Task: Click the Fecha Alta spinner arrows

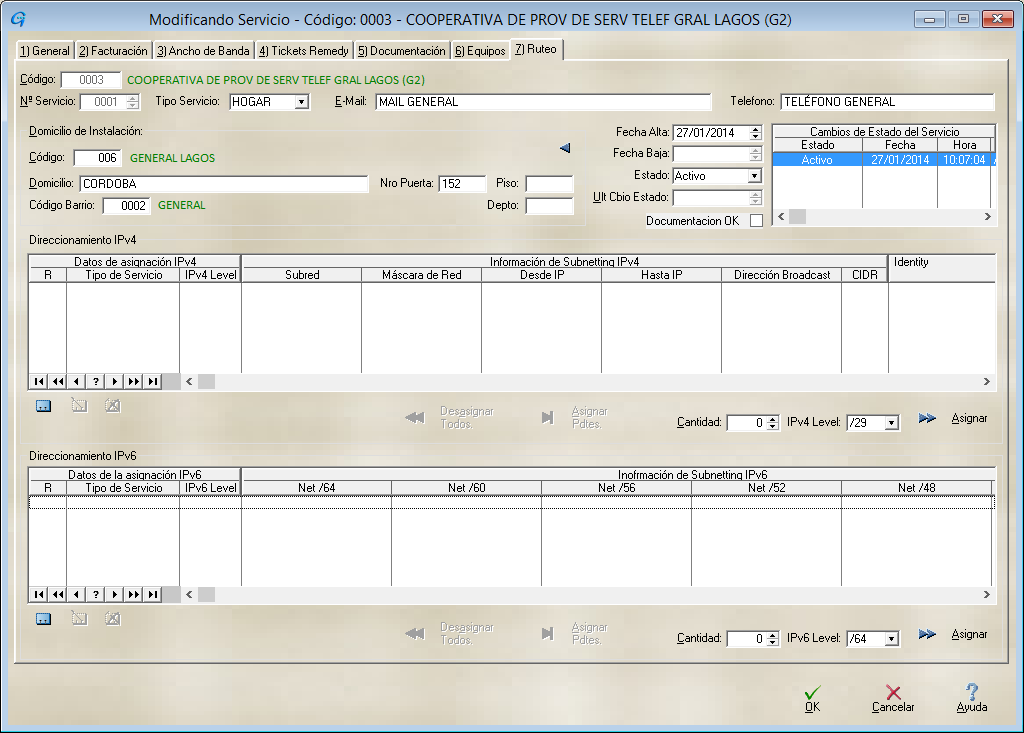Action: click(x=756, y=133)
